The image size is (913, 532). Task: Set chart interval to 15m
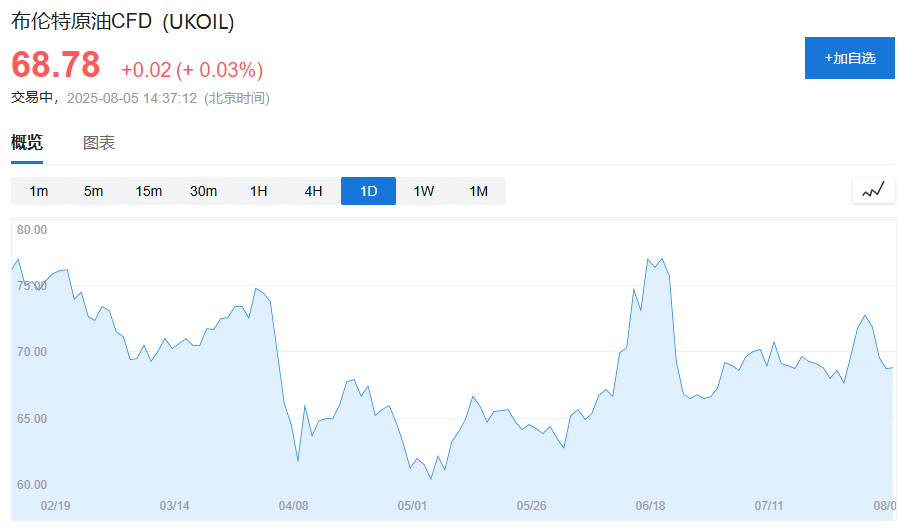click(148, 191)
